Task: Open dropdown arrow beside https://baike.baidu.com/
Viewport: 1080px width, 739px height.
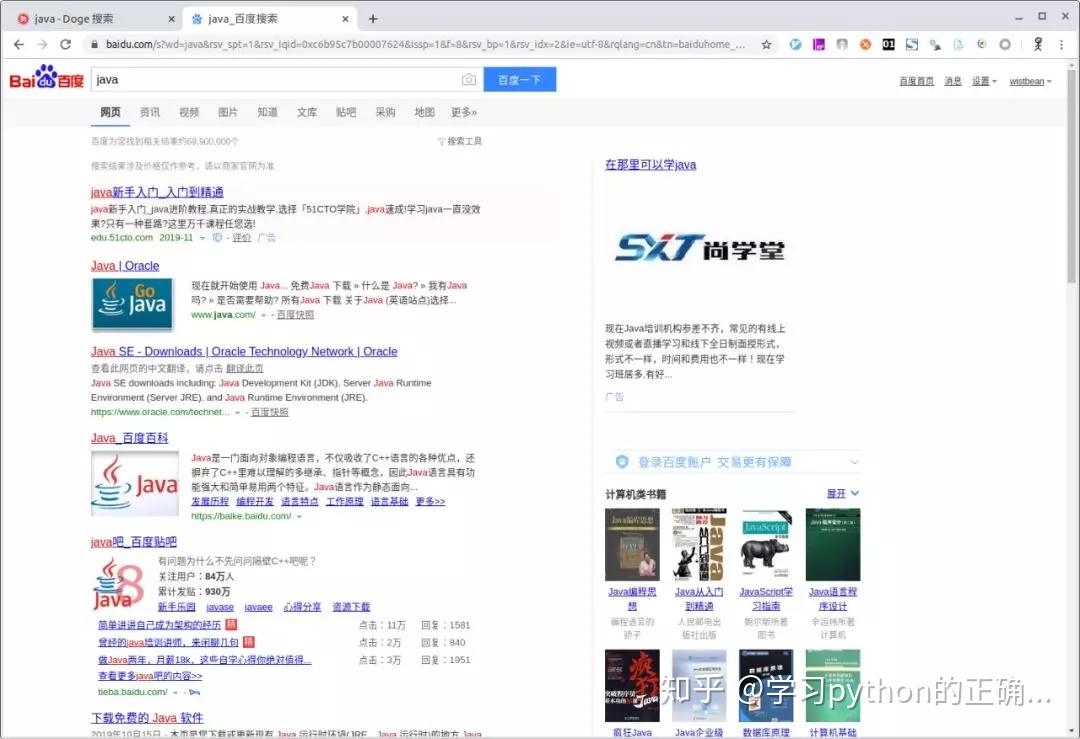Action: (299, 517)
